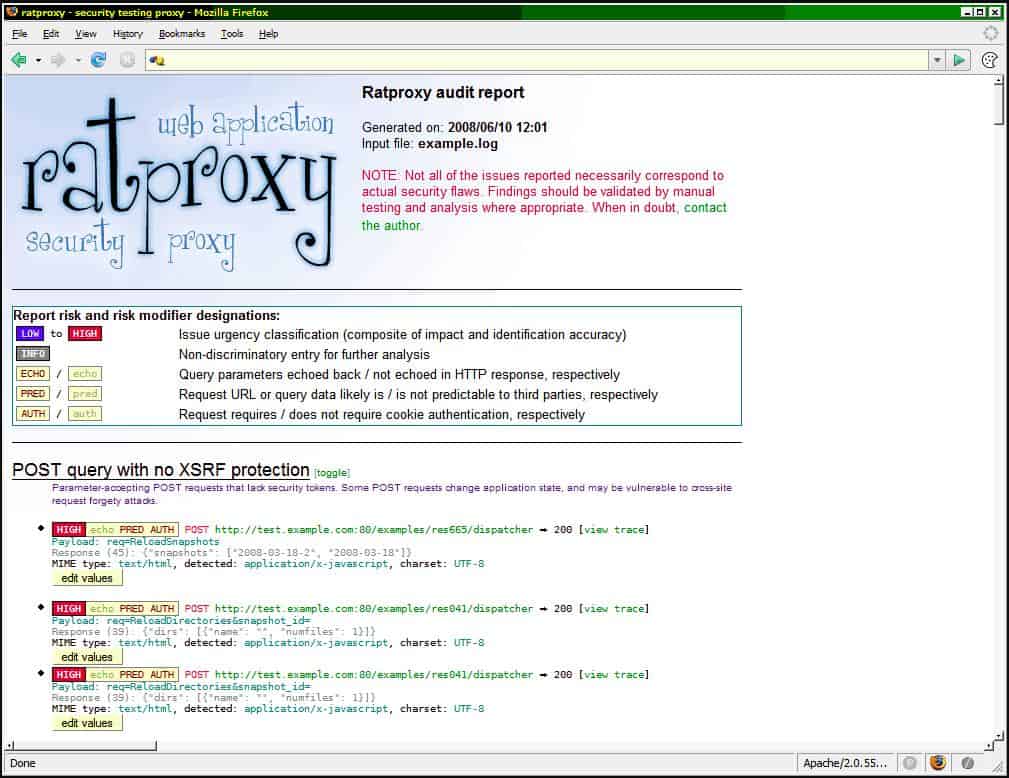The image size is (1009, 778).
Task: Click the uppercase ECHO modifier badge
Action: [x=33, y=373]
